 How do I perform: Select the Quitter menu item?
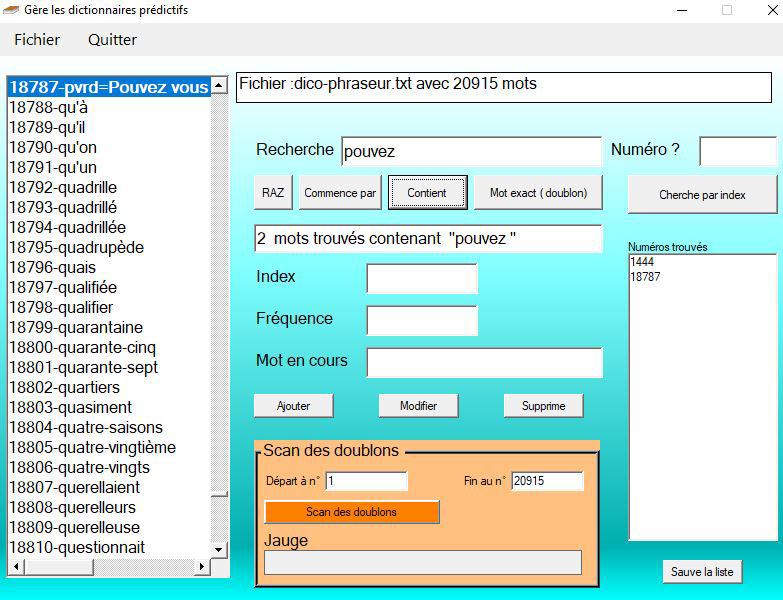(112, 40)
